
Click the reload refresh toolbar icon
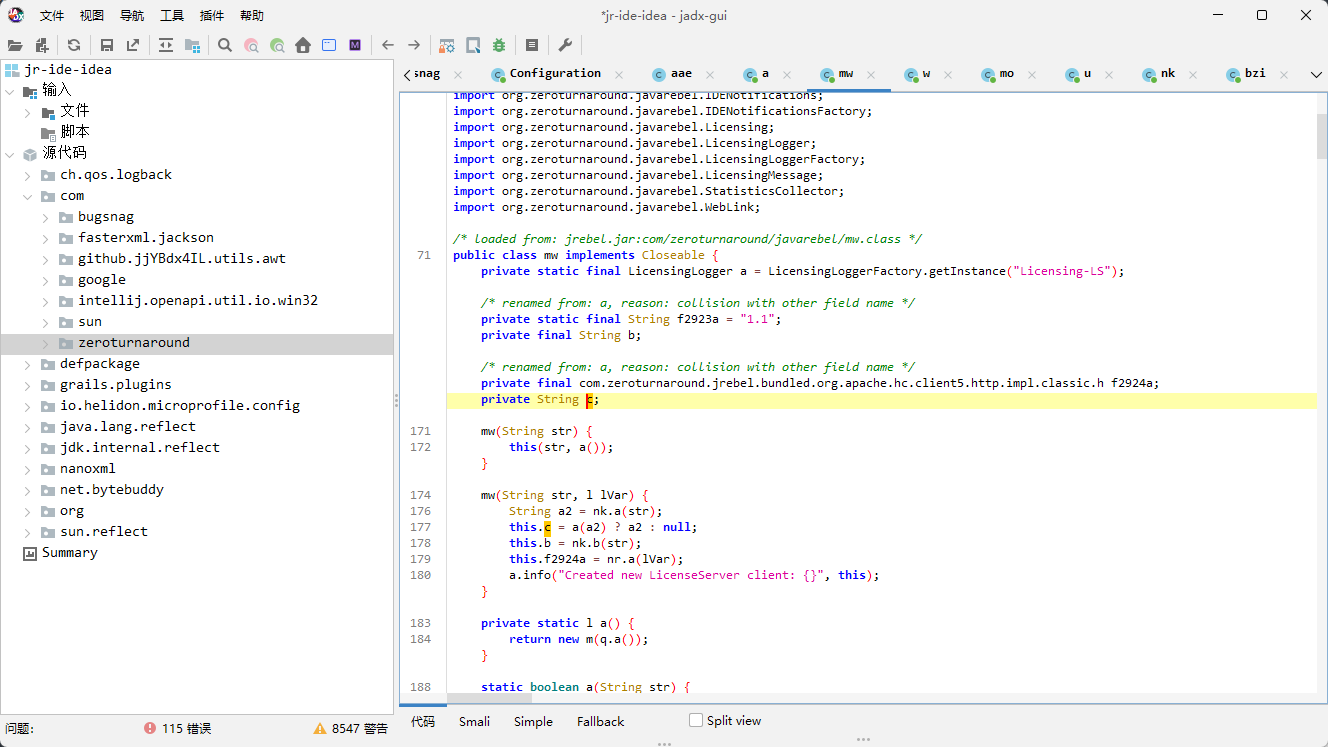click(74, 45)
